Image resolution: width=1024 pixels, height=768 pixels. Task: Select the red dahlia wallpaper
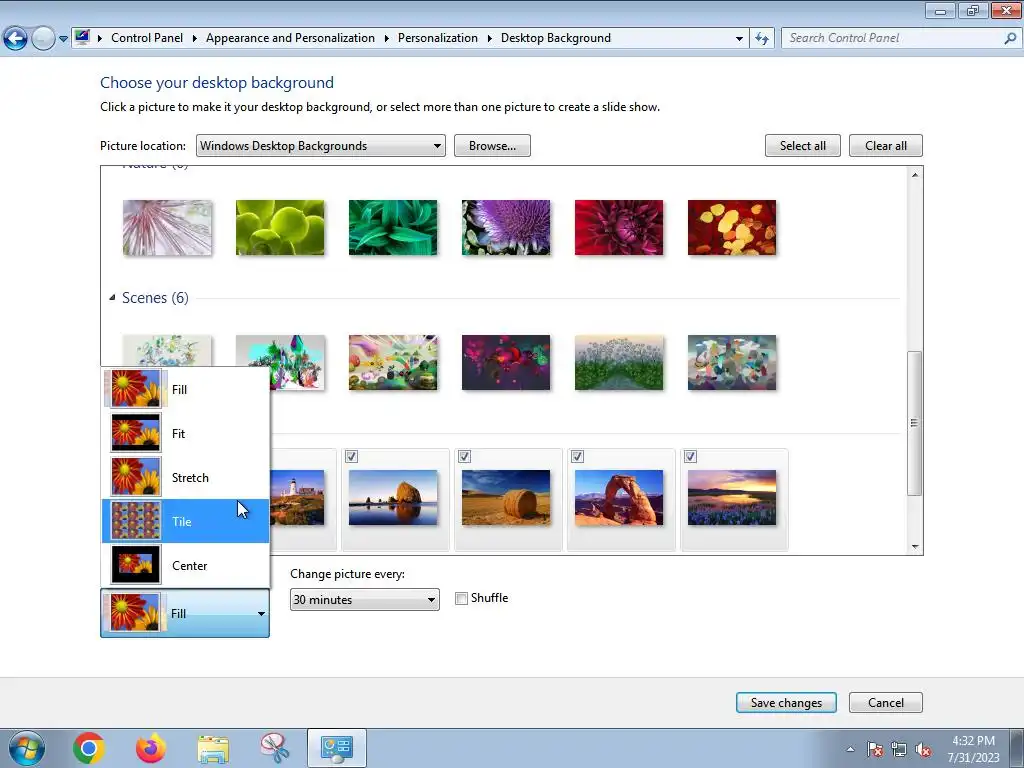619,227
